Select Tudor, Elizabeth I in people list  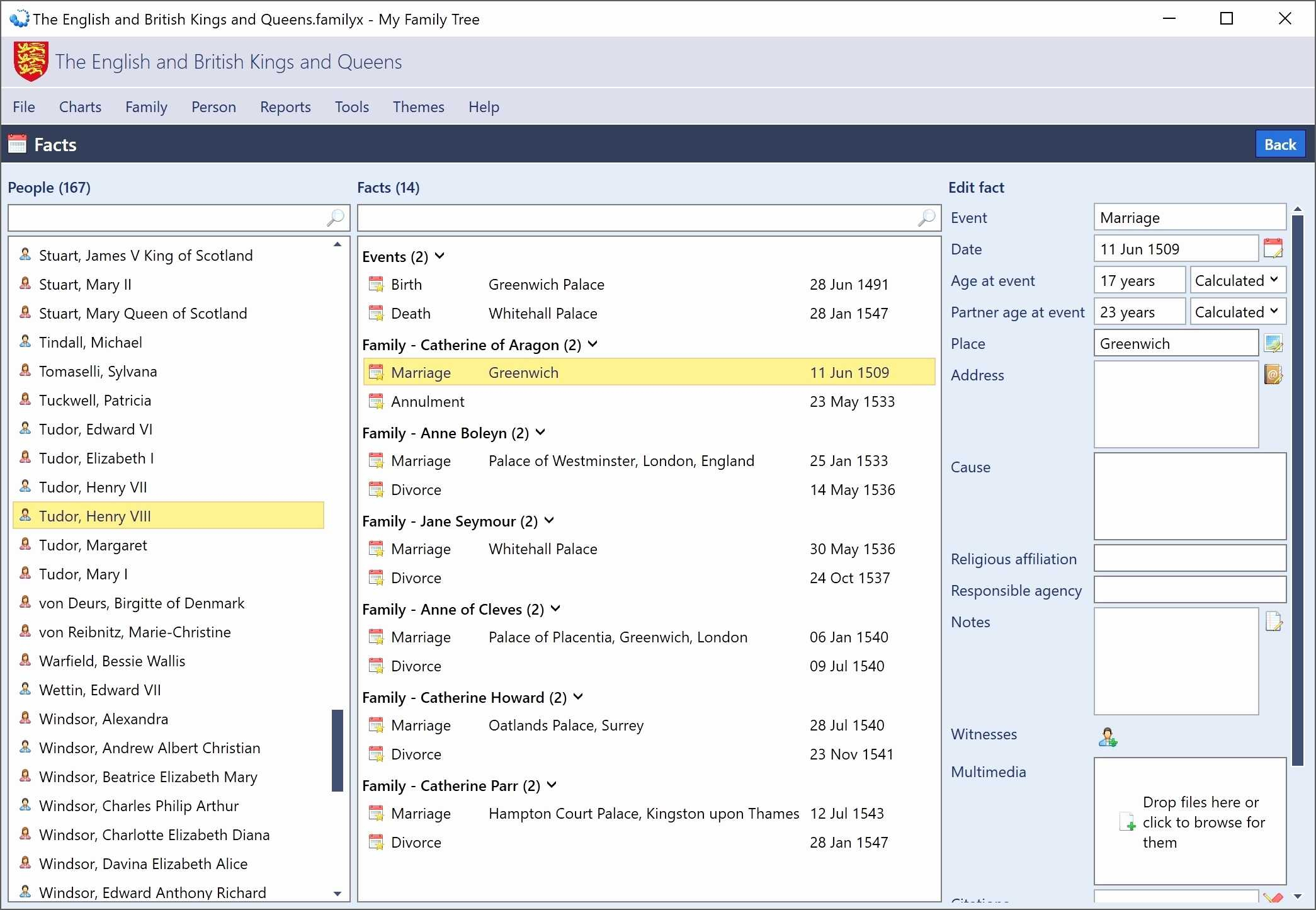(x=96, y=458)
